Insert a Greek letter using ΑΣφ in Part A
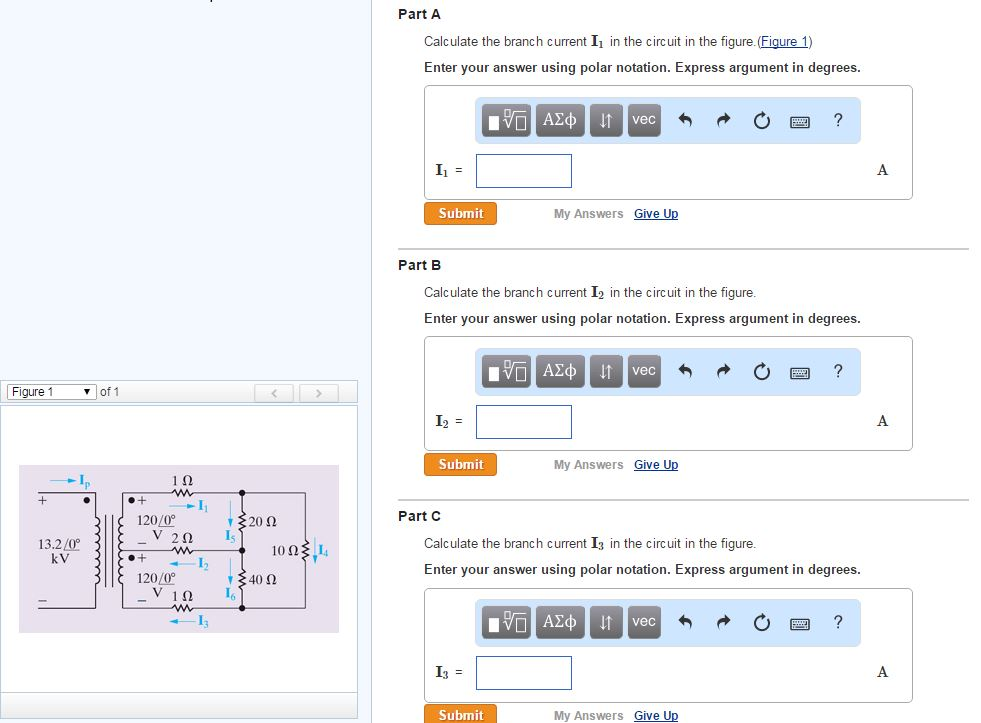981x723 pixels. [x=560, y=120]
